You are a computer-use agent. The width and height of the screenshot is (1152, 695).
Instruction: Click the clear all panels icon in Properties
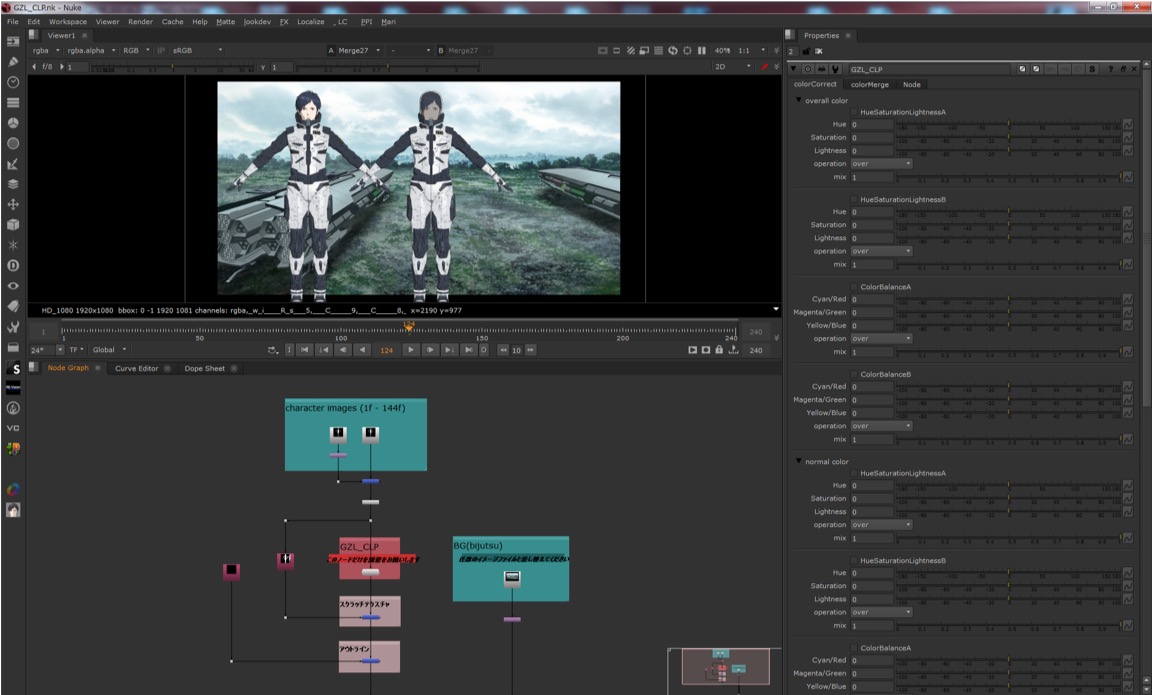[818, 51]
